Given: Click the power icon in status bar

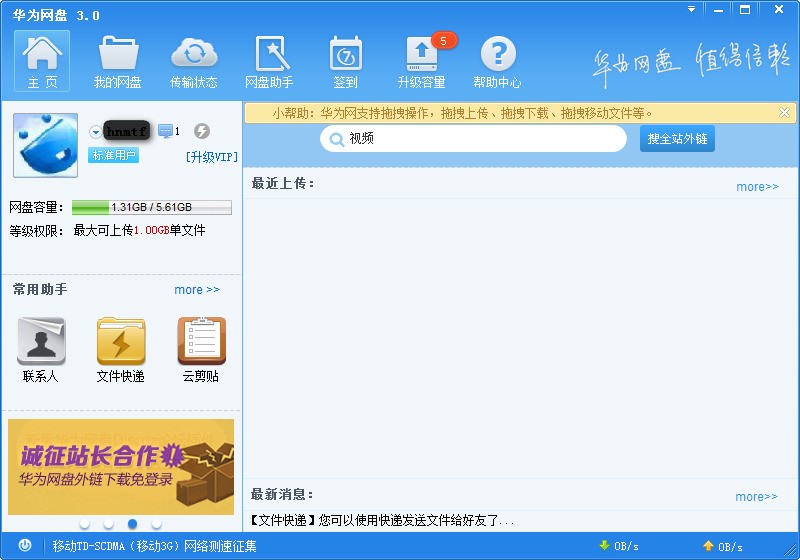Looking at the screenshot, I should pyautogui.click(x=25, y=546).
